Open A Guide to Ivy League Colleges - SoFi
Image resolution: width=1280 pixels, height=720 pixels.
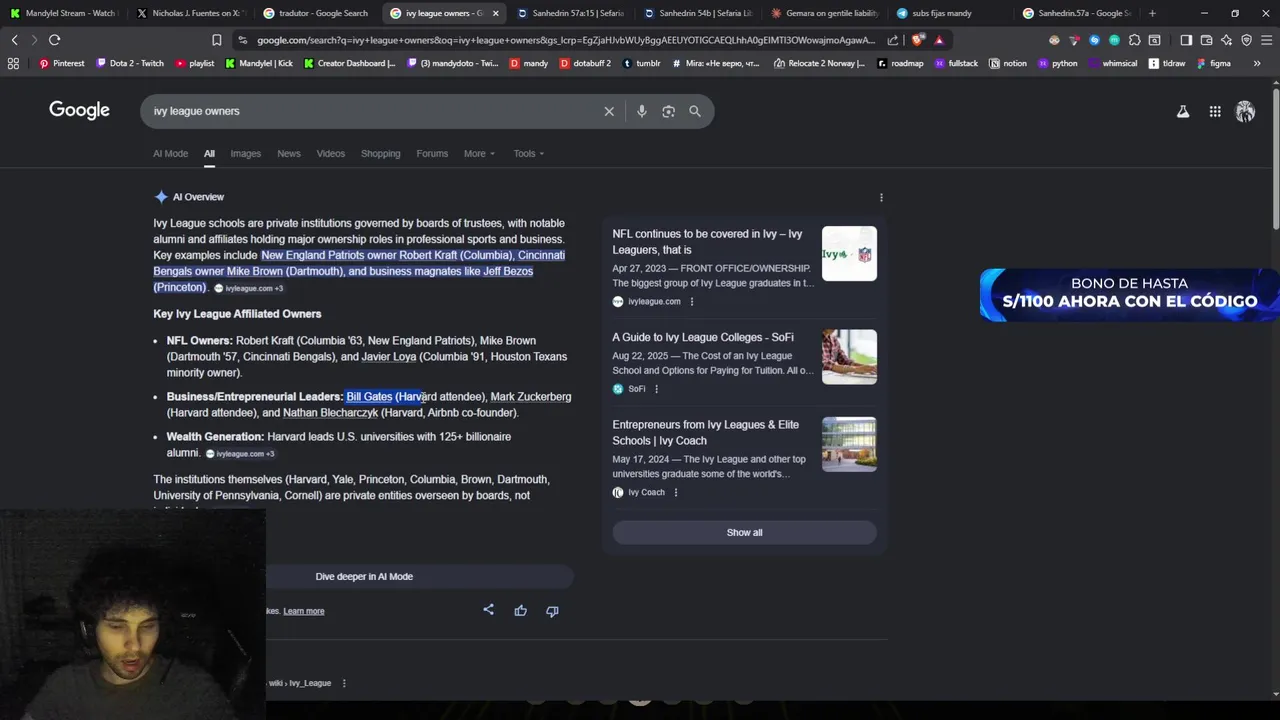point(703,338)
